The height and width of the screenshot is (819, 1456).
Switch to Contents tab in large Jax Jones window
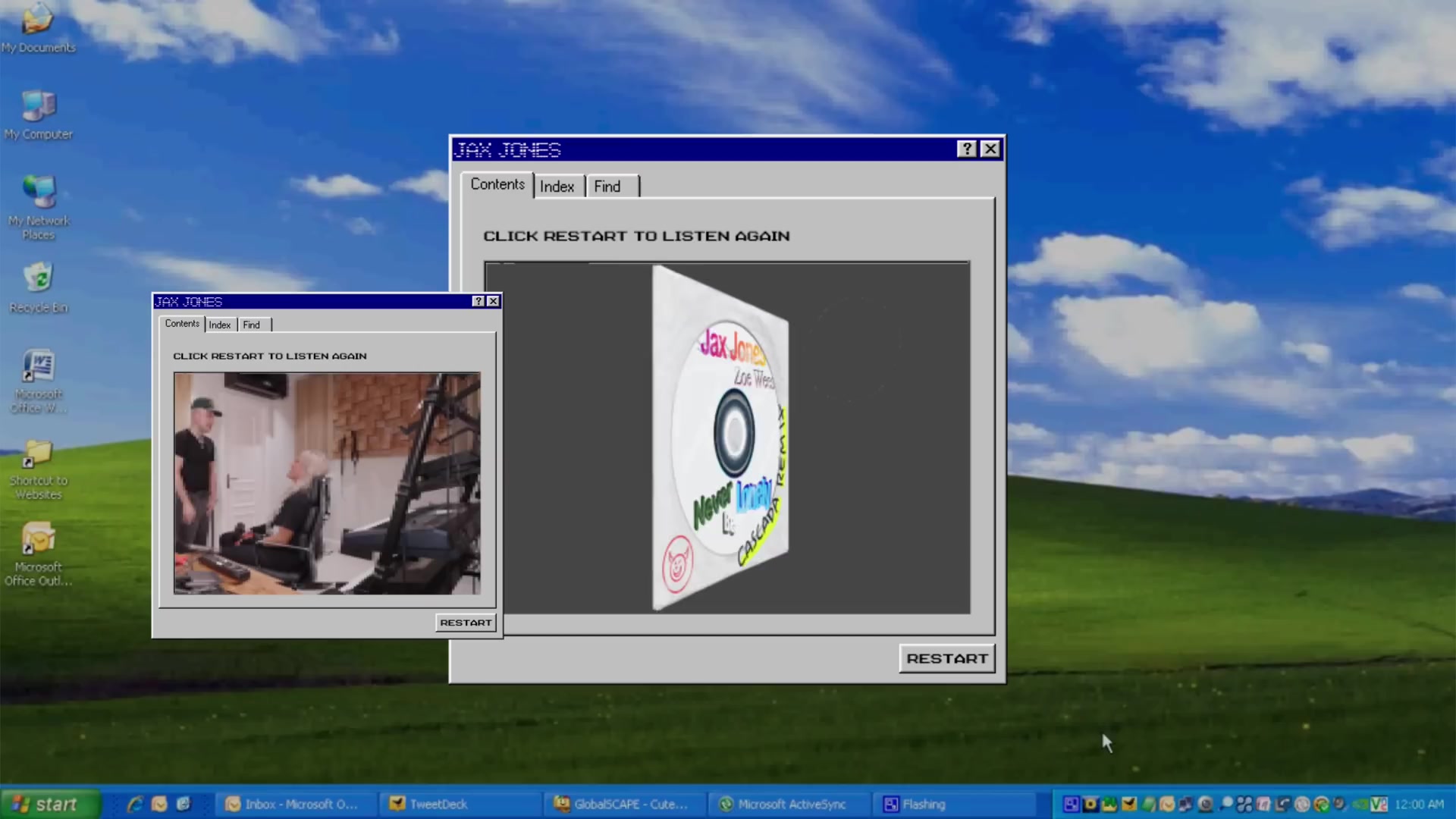coord(497,184)
